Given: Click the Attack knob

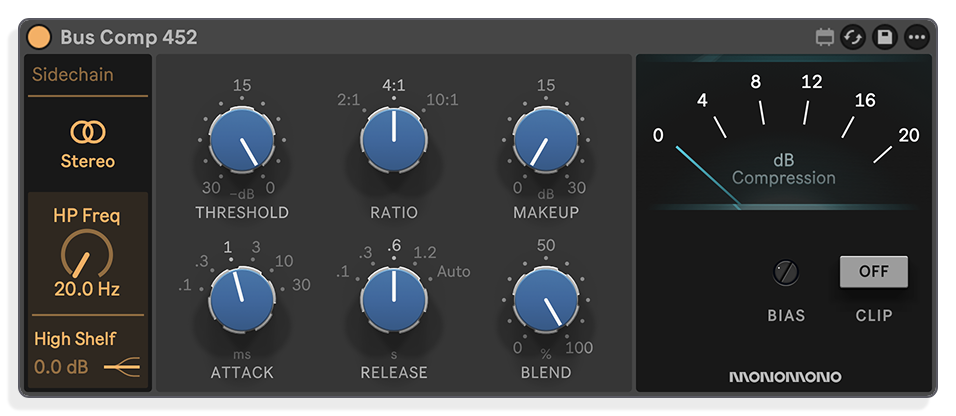Looking at the screenshot, I should tap(241, 299).
